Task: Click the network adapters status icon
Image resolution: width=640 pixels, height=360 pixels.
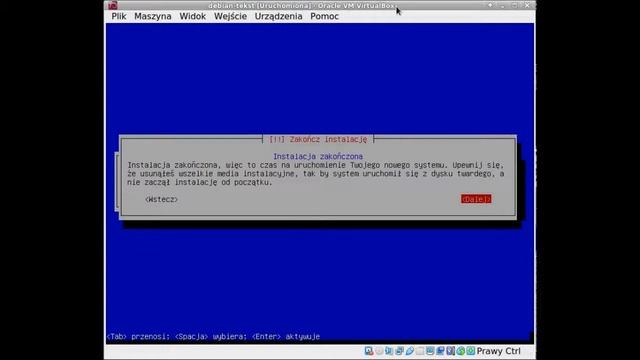Action: 399,351
